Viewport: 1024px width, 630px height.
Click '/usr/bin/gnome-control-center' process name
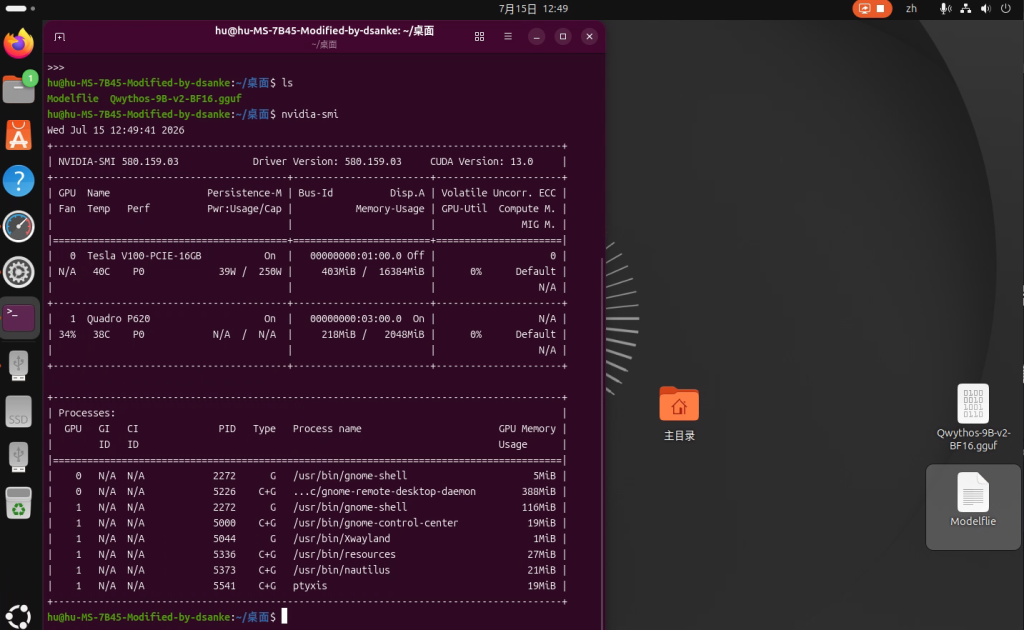(x=376, y=523)
